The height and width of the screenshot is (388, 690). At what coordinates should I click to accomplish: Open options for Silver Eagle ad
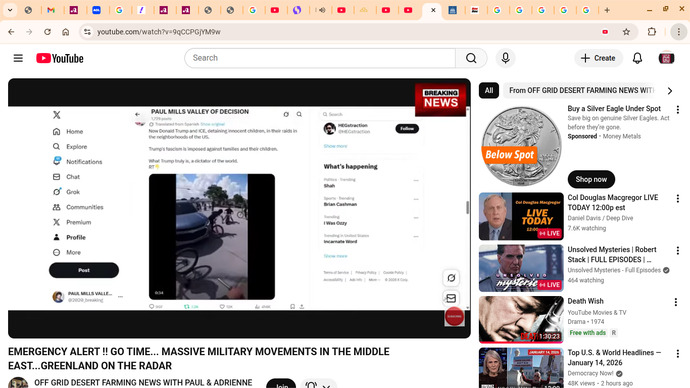(x=677, y=110)
